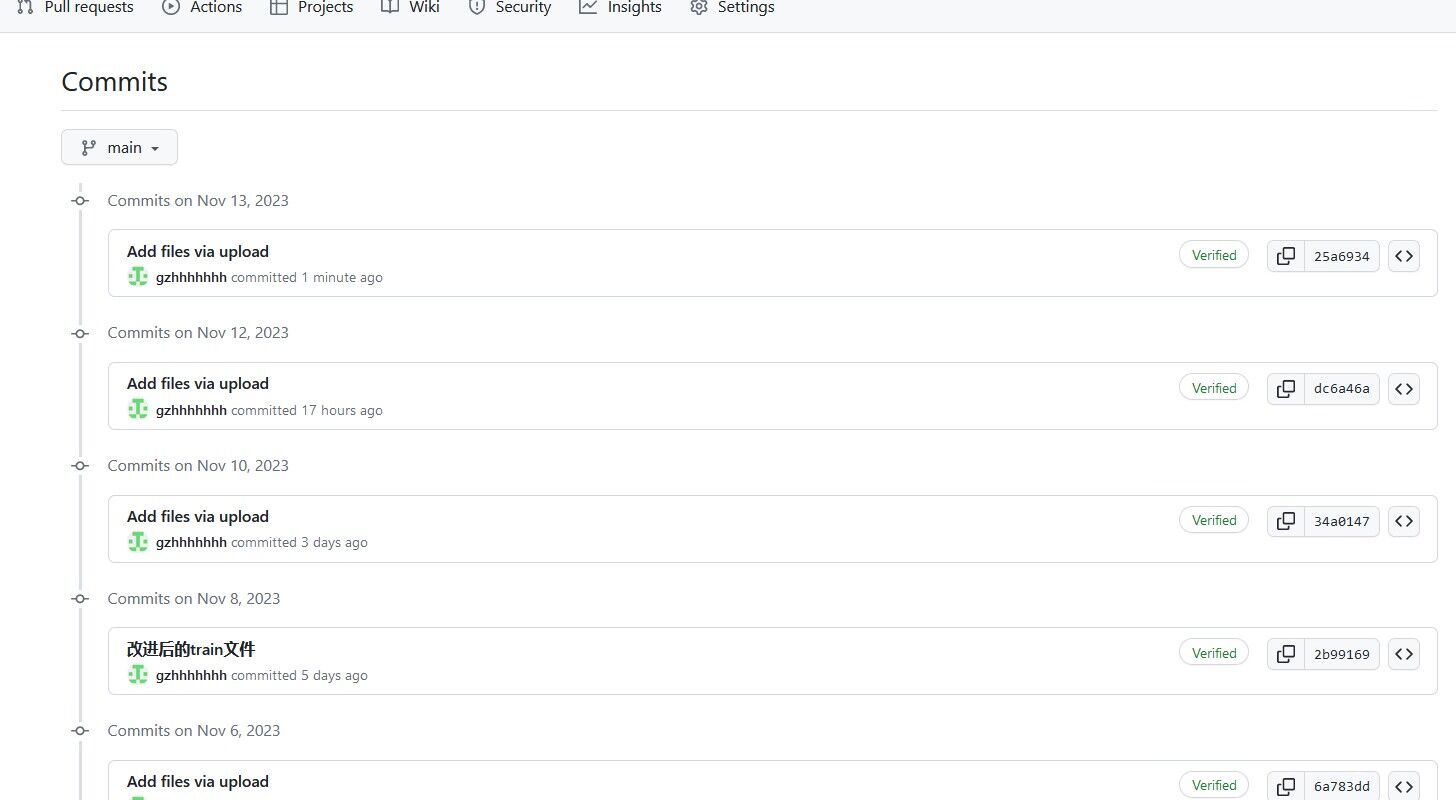
Task: Click the 'committed 5 days ago' timestamp
Action: (x=299, y=676)
